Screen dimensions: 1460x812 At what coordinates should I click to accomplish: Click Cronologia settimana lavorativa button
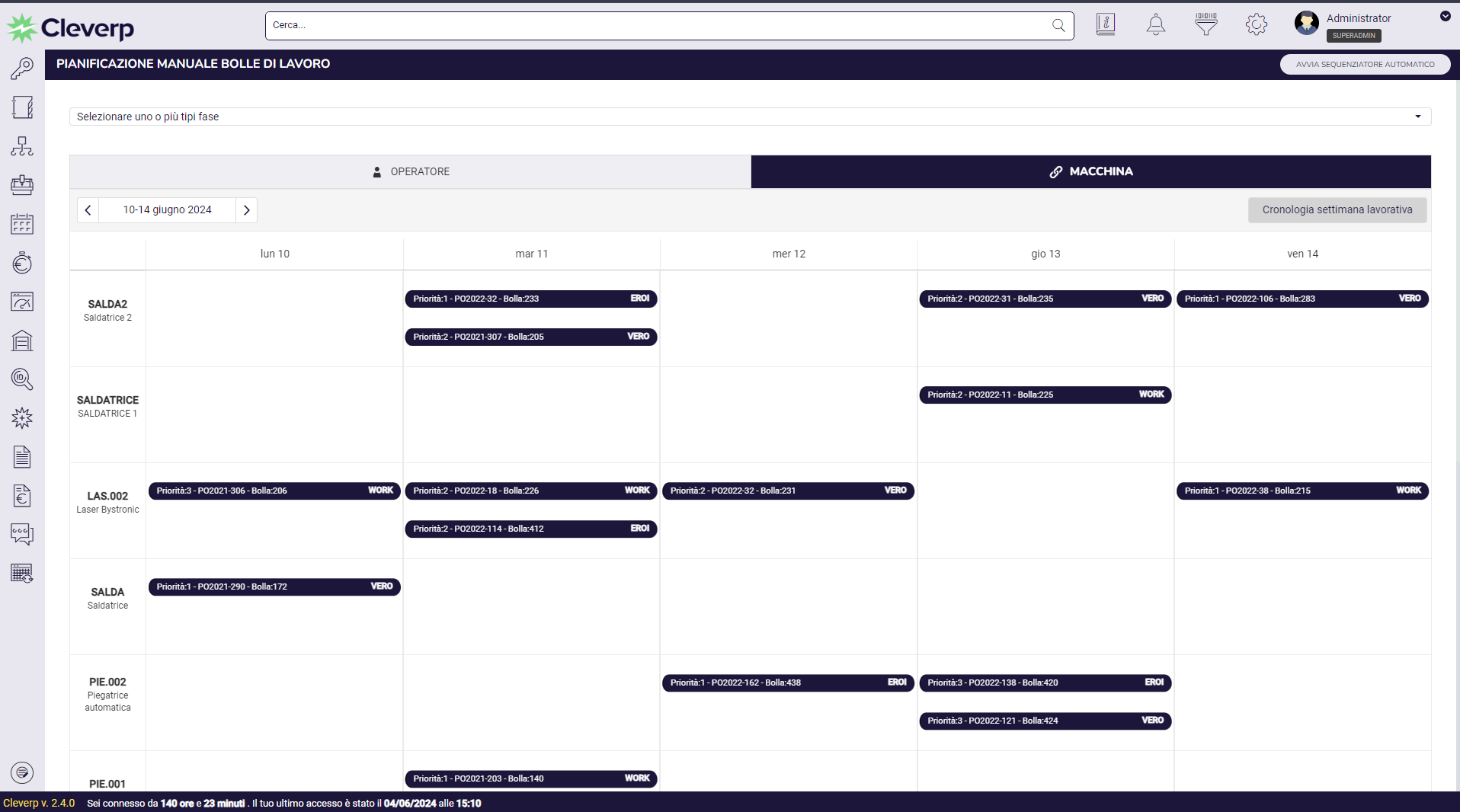pyautogui.click(x=1337, y=210)
